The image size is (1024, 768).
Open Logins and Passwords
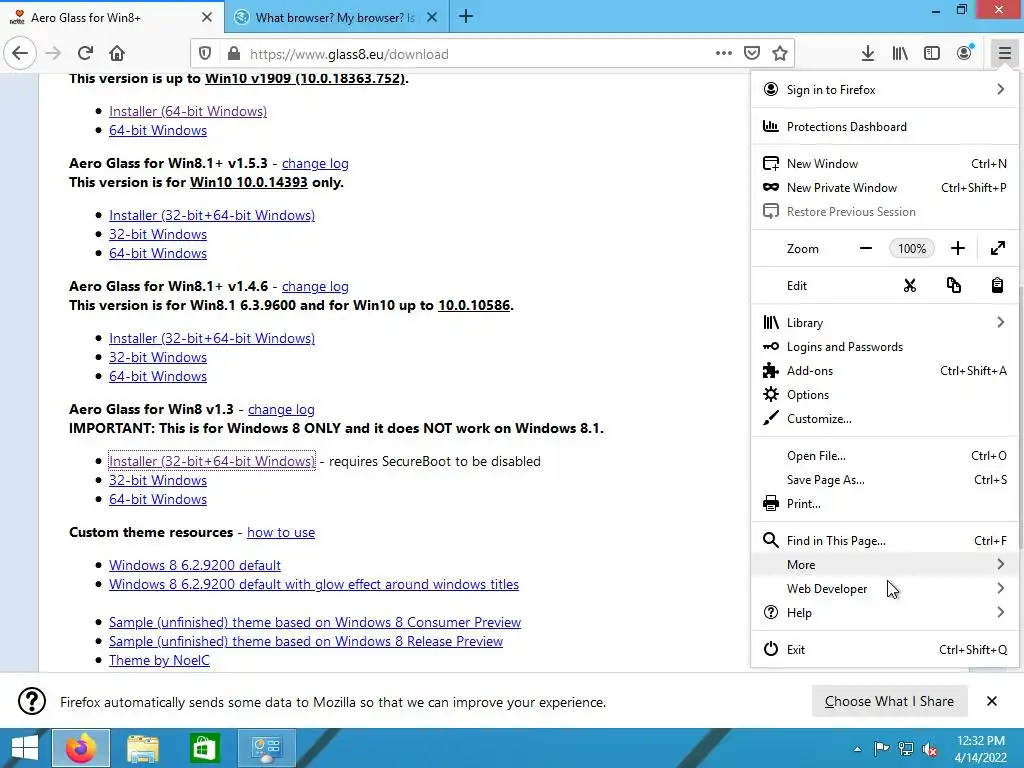coord(885,346)
